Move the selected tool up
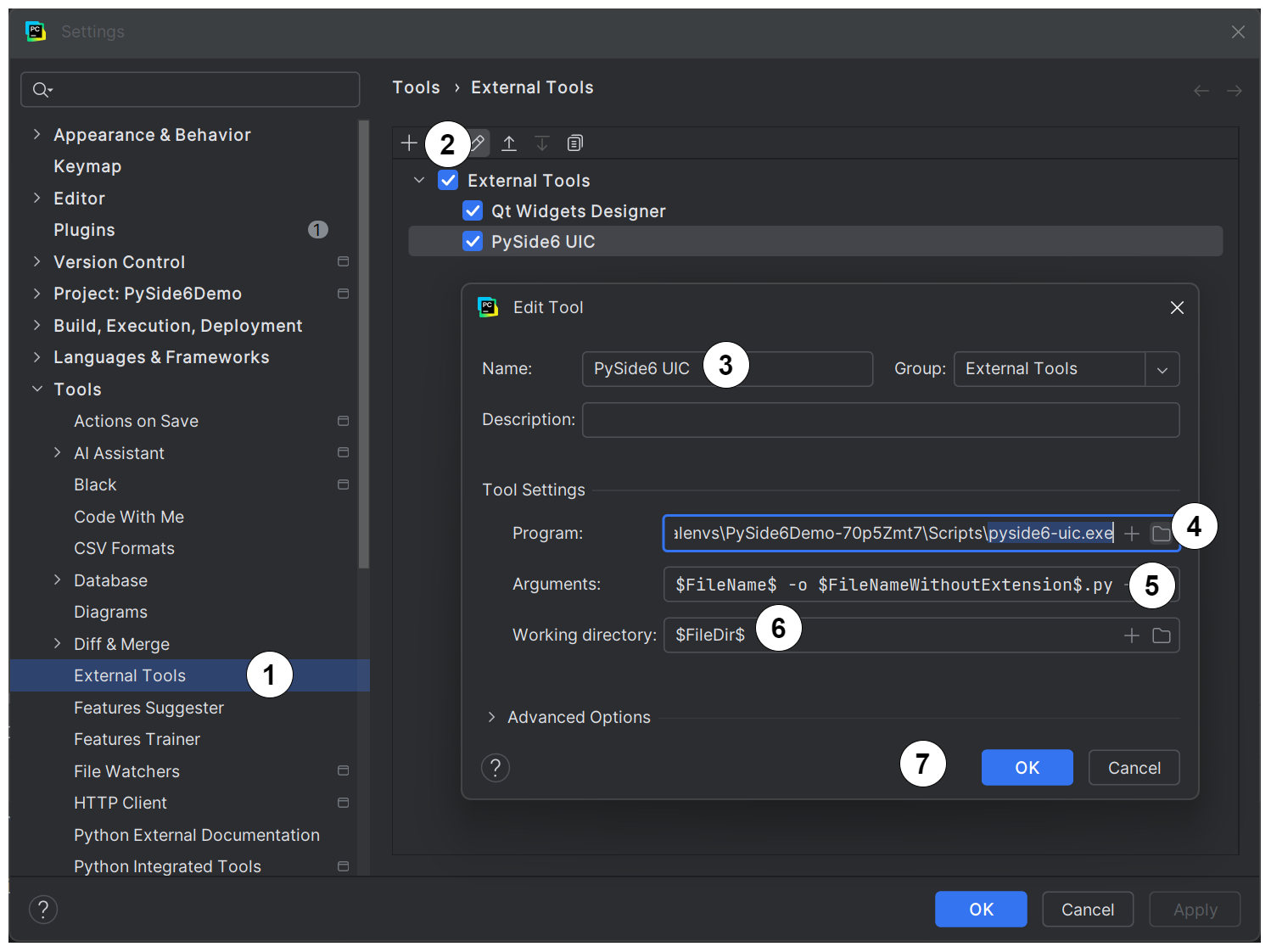The image size is (1271, 952). (509, 143)
